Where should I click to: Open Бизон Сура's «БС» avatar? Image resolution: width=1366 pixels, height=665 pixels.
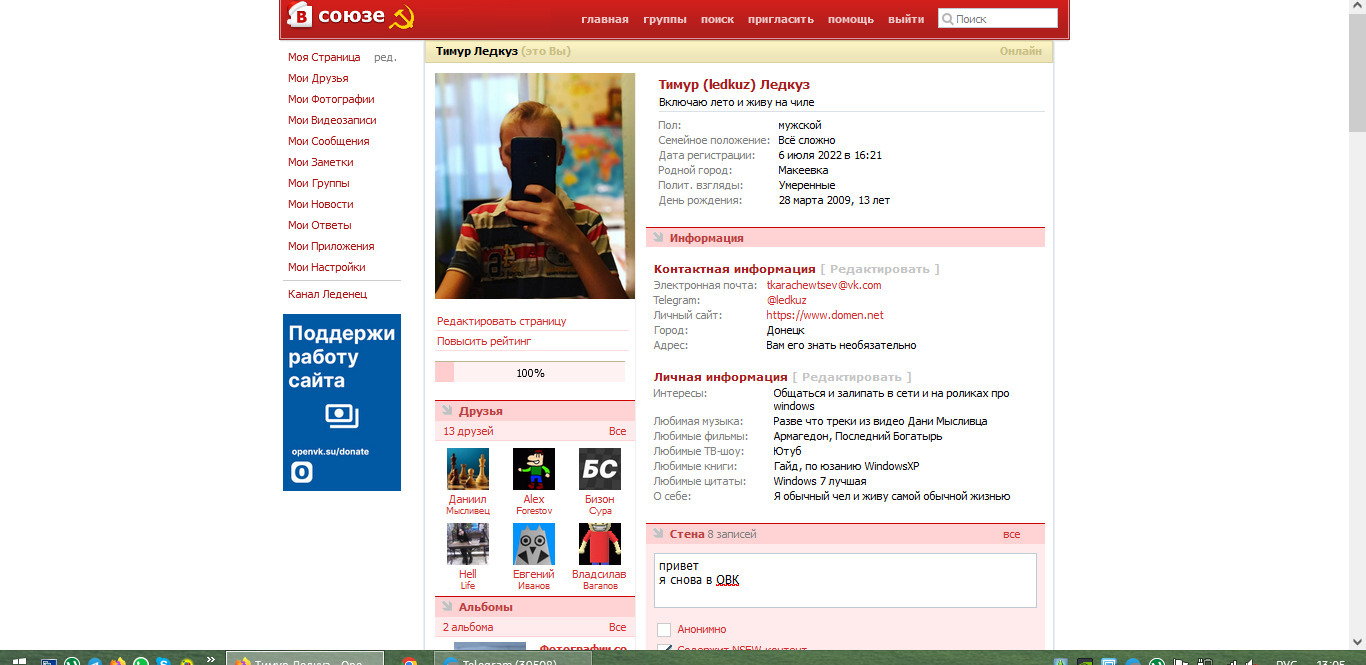tap(600, 469)
